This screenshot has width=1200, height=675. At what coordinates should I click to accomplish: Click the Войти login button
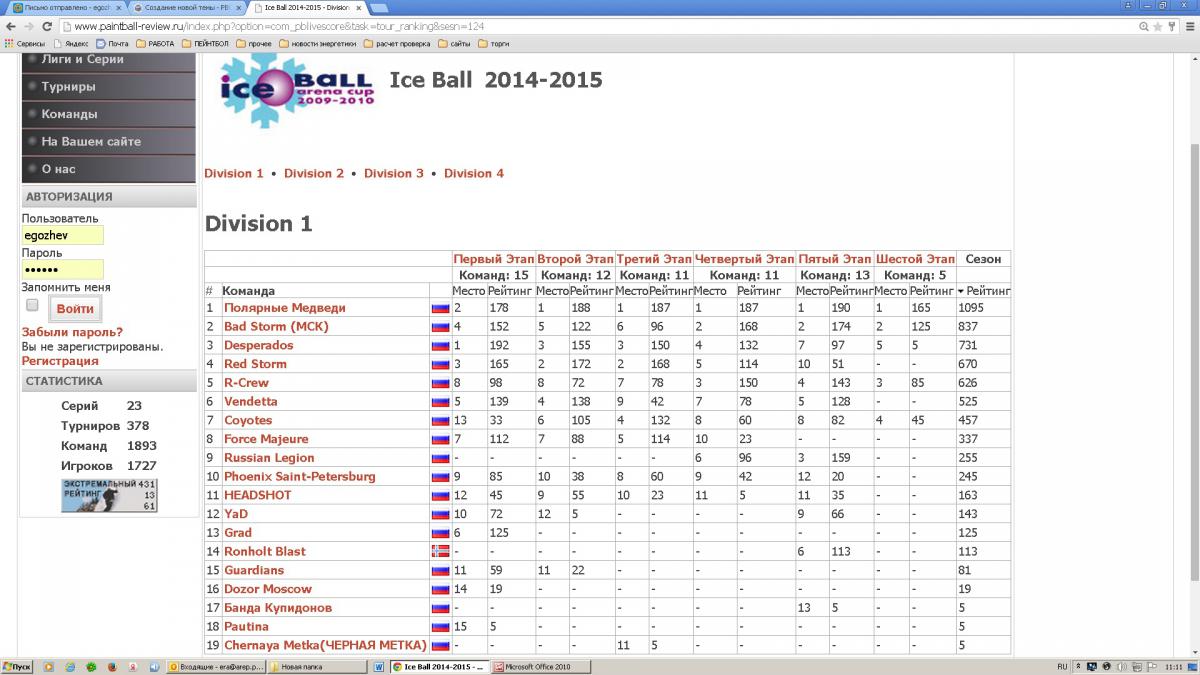75,309
